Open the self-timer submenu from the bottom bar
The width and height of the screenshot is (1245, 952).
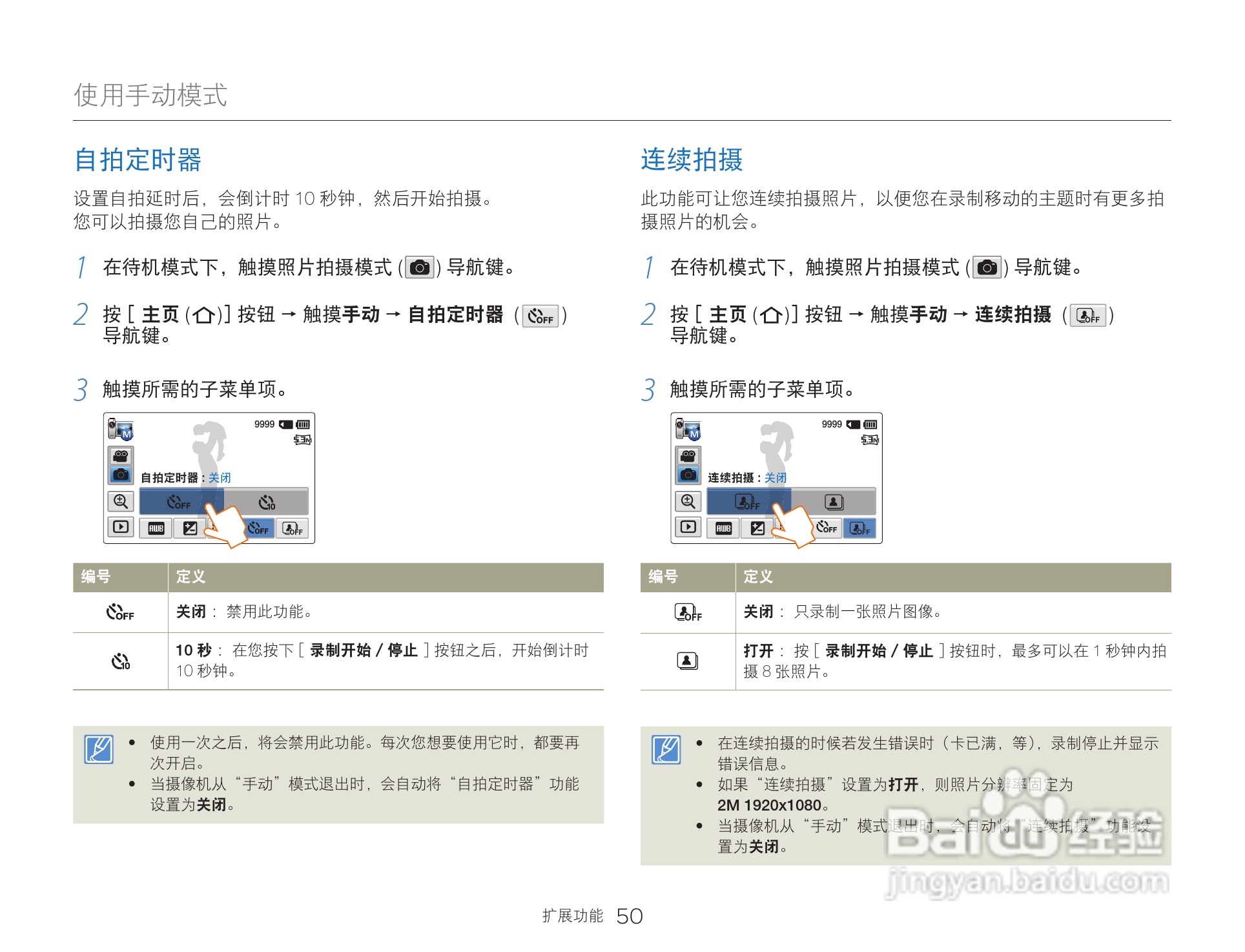(x=257, y=530)
